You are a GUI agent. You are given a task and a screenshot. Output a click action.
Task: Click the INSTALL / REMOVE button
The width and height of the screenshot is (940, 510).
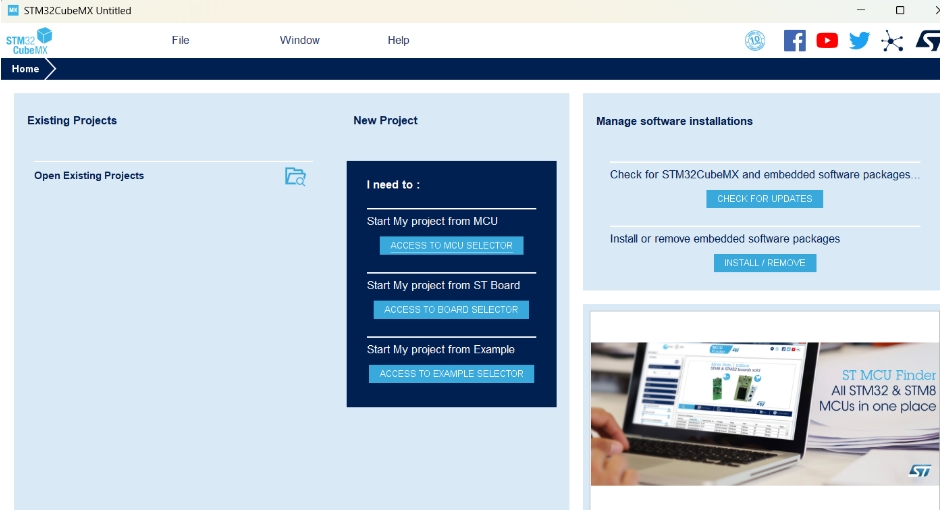764,263
